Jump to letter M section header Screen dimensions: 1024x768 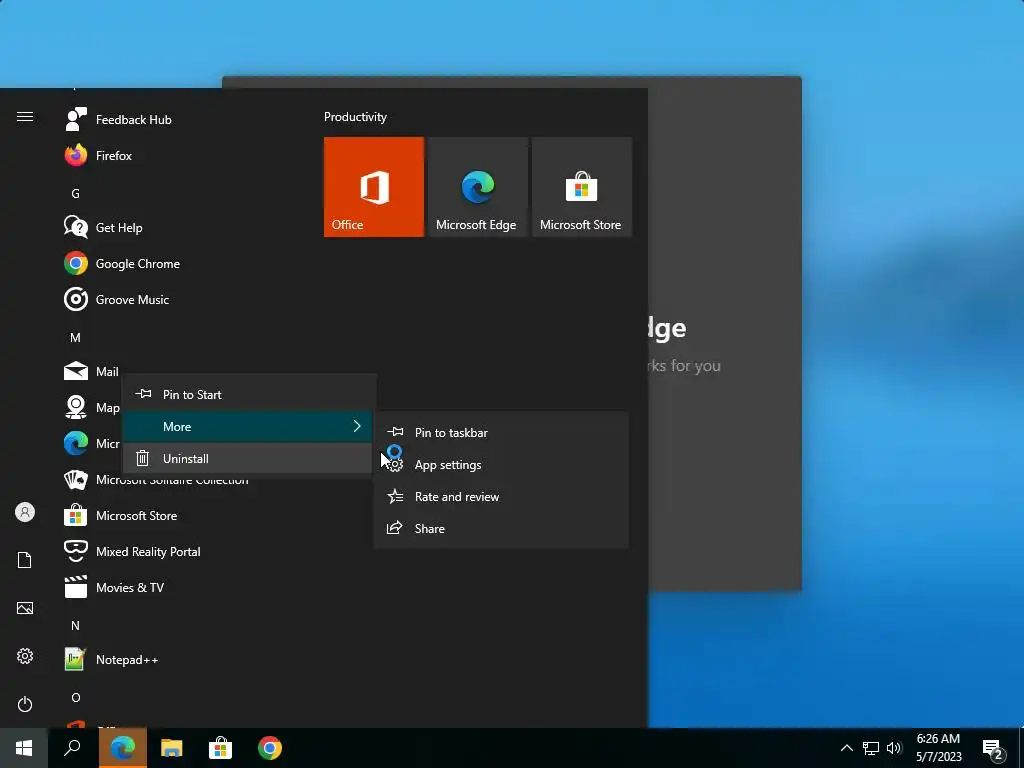pyautogui.click(x=75, y=338)
